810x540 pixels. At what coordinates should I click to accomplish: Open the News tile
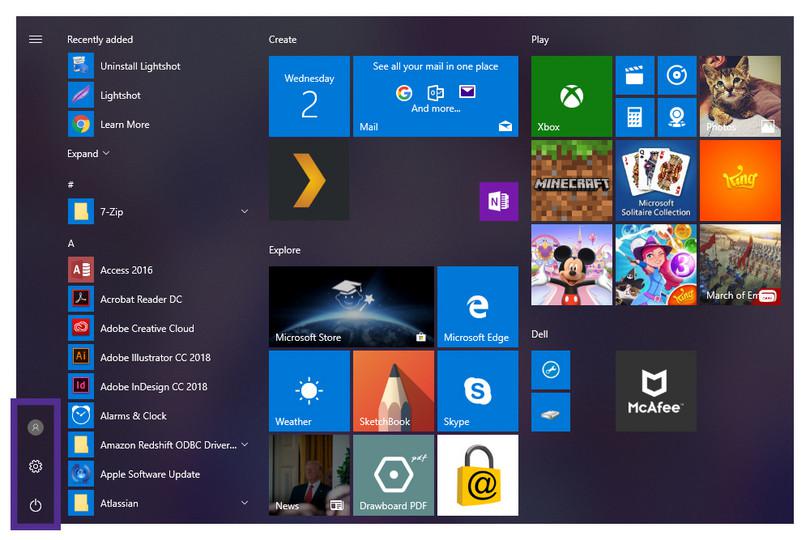coord(309,475)
